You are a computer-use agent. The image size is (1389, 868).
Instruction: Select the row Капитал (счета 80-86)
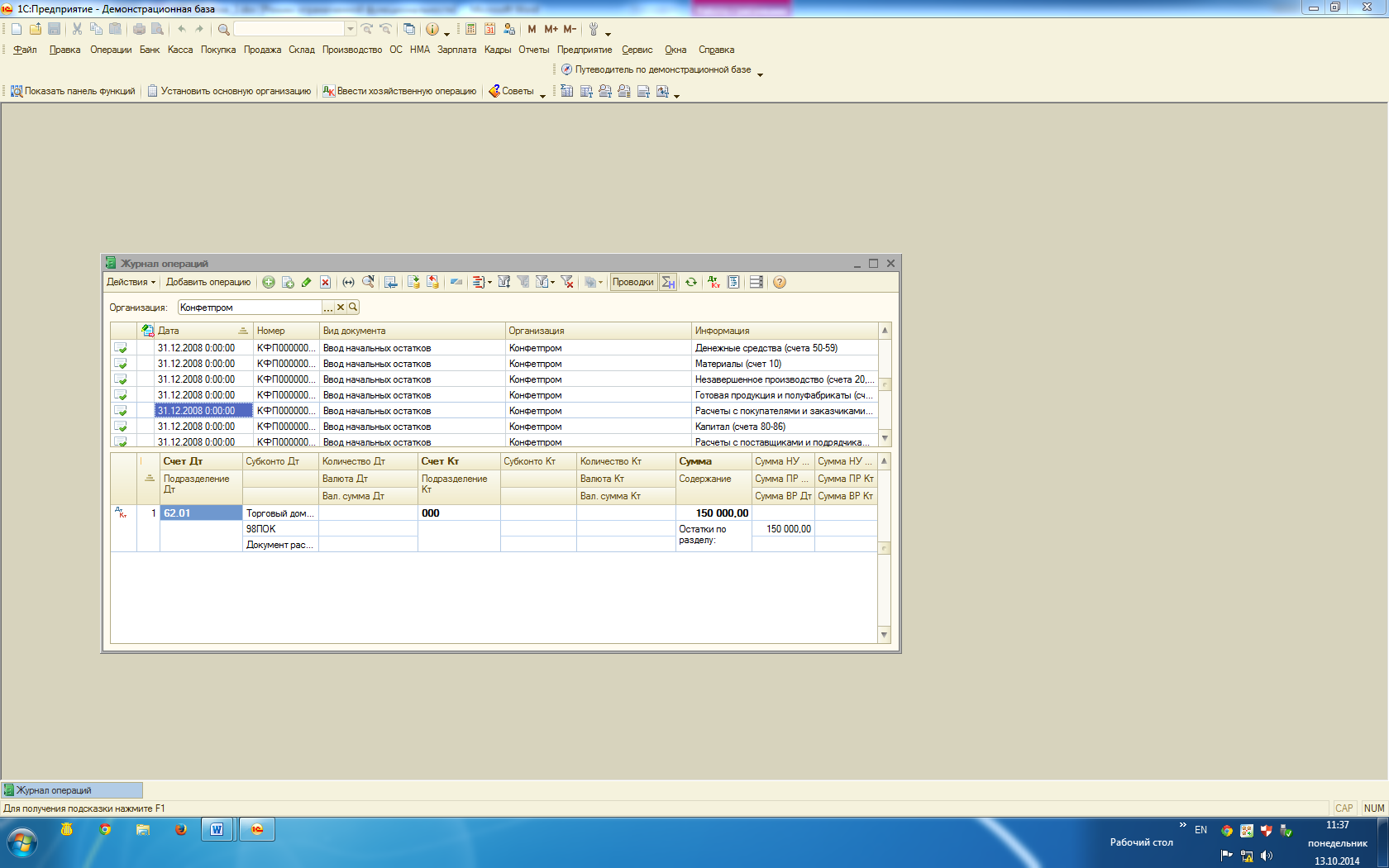[x=494, y=427]
